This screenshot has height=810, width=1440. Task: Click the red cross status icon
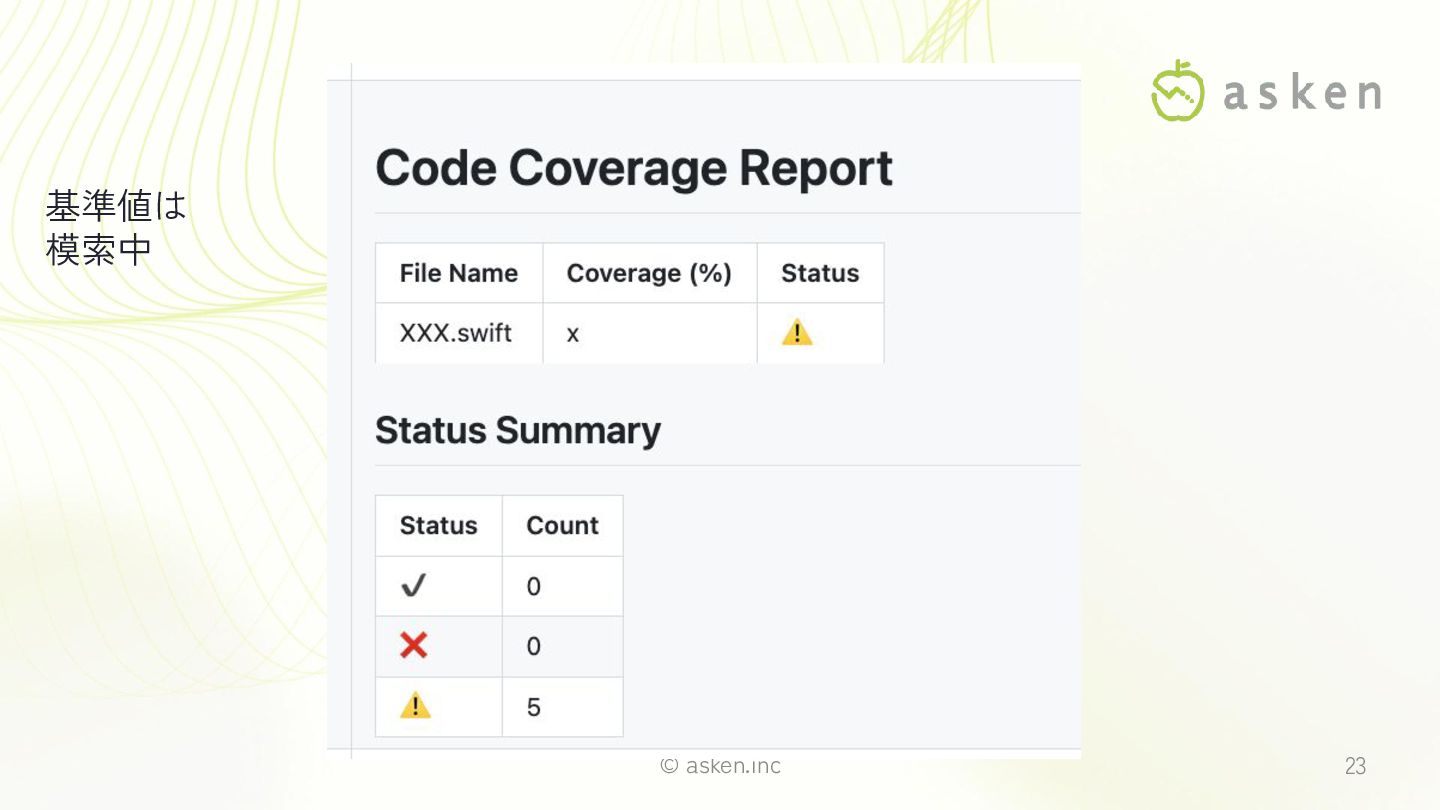tap(414, 646)
